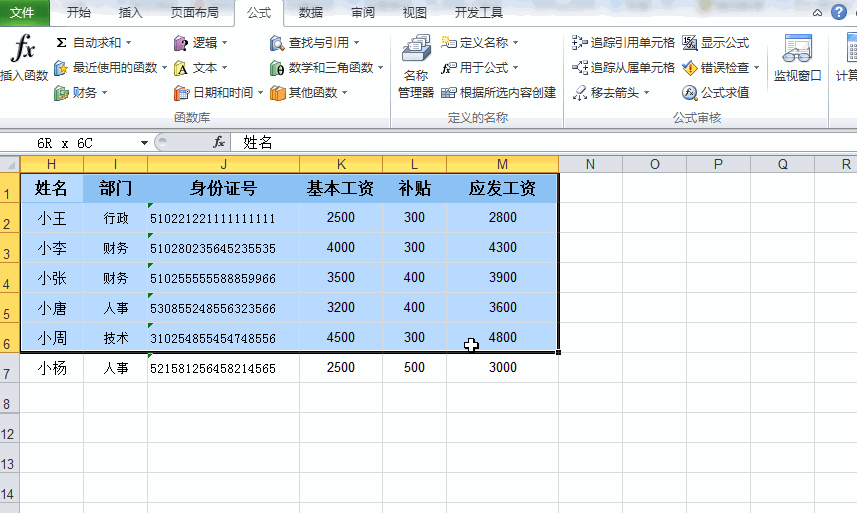Click Create from Selection (根据所选内容创建)
857x513 pixels.
pyautogui.click(x=498, y=93)
